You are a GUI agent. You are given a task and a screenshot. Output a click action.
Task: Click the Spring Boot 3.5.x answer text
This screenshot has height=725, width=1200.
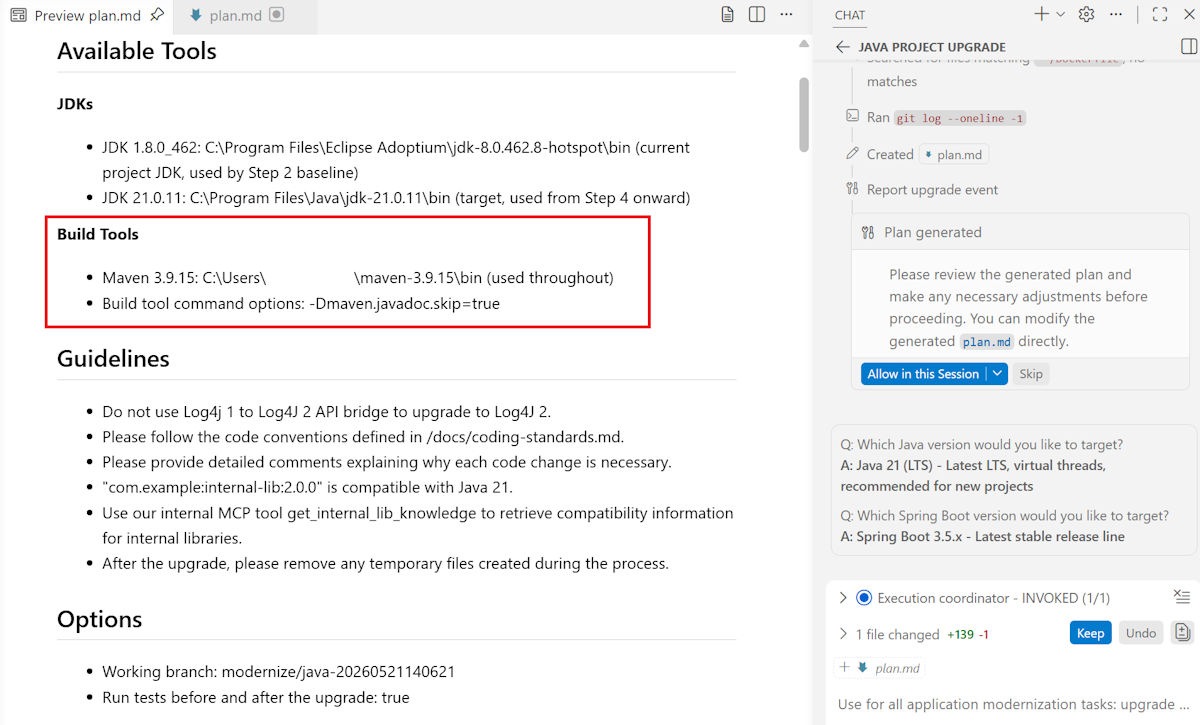(983, 537)
